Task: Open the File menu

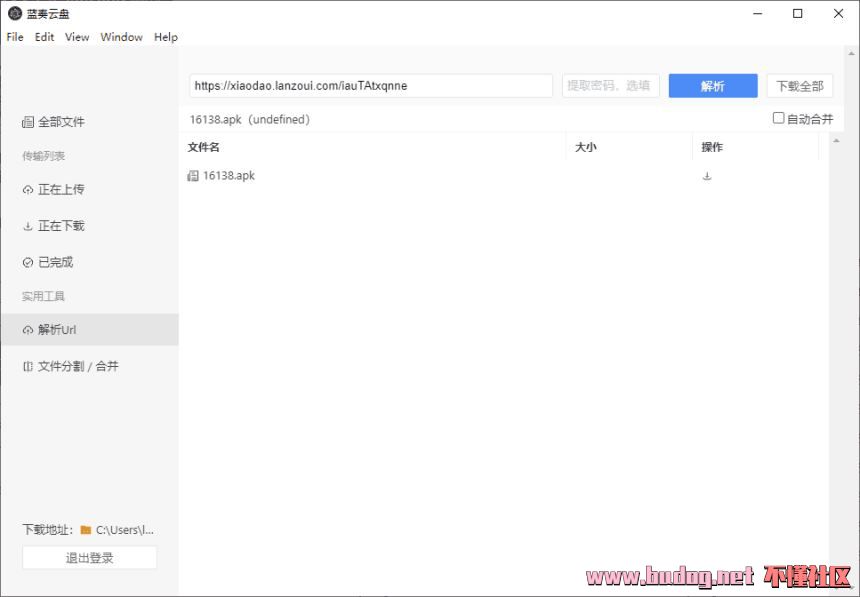Action: click(15, 37)
